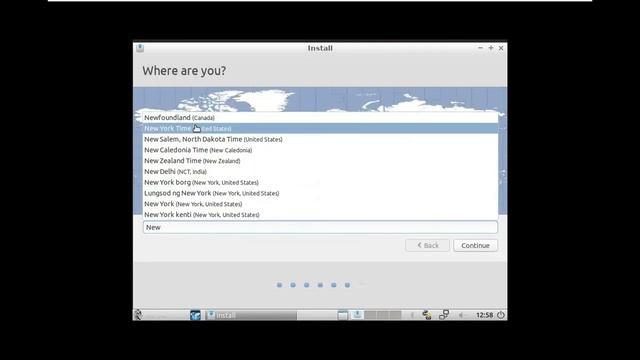This screenshot has width=640, height=360.
Task: Select New Caledonia Time suggestion
Action: click(320, 150)
